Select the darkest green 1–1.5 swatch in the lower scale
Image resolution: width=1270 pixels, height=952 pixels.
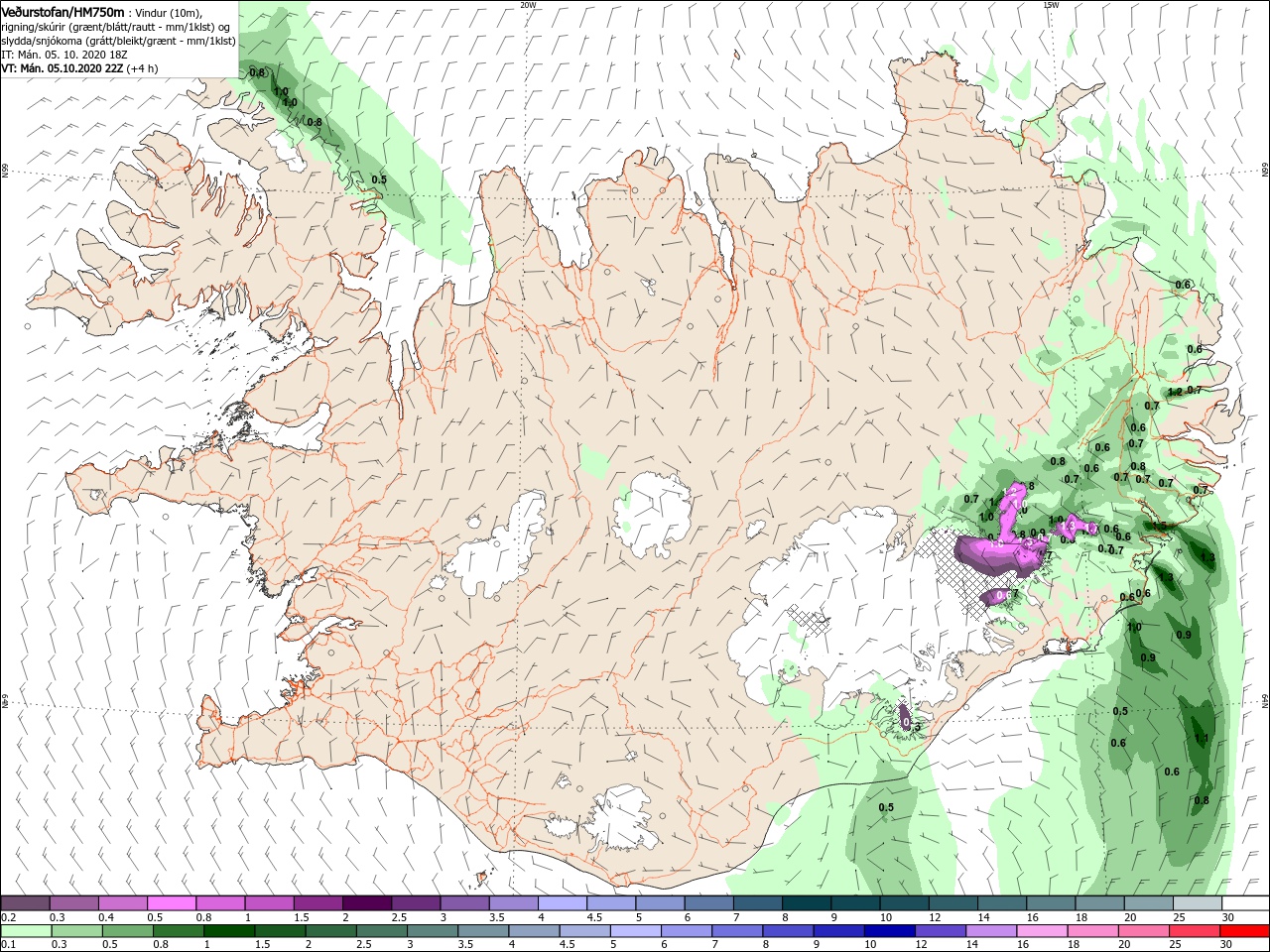pyautogui.click(x=229, y=931)
